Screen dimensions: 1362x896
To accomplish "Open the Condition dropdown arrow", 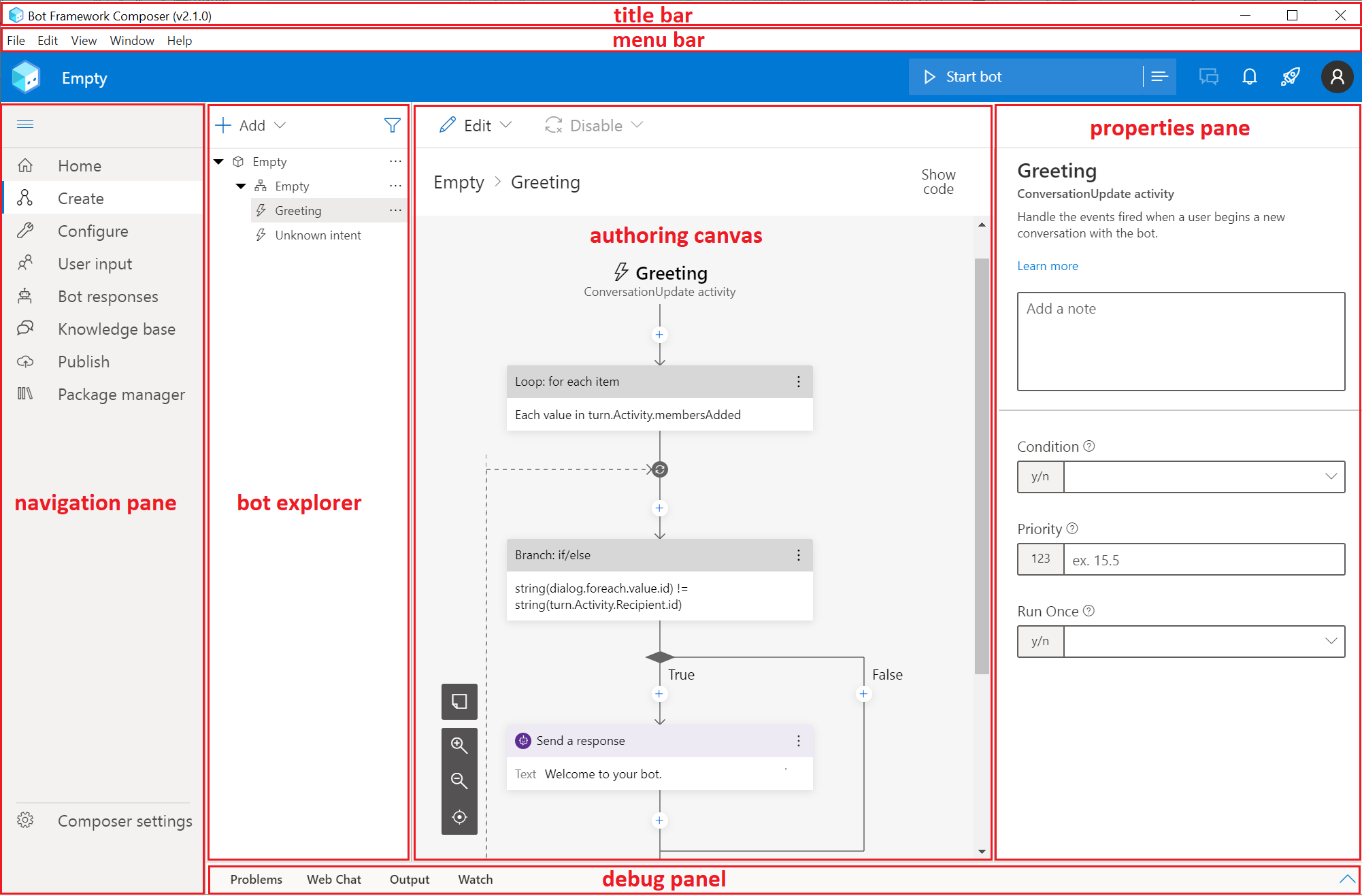I will (1331, 477).
